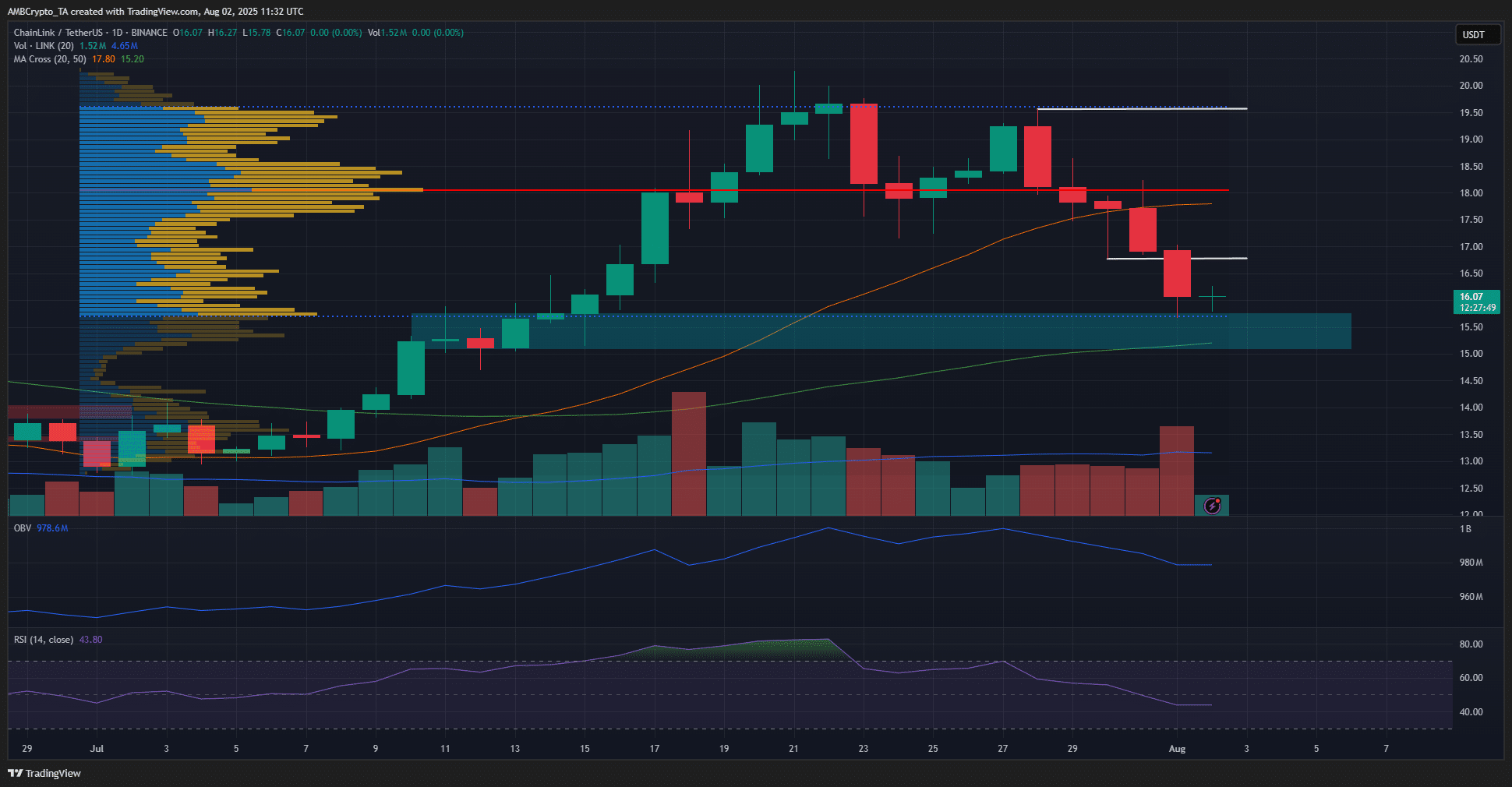Click the Jul label on the date axis
Viewport: 1512px width, 787px height.
click(x=97, y=749)
